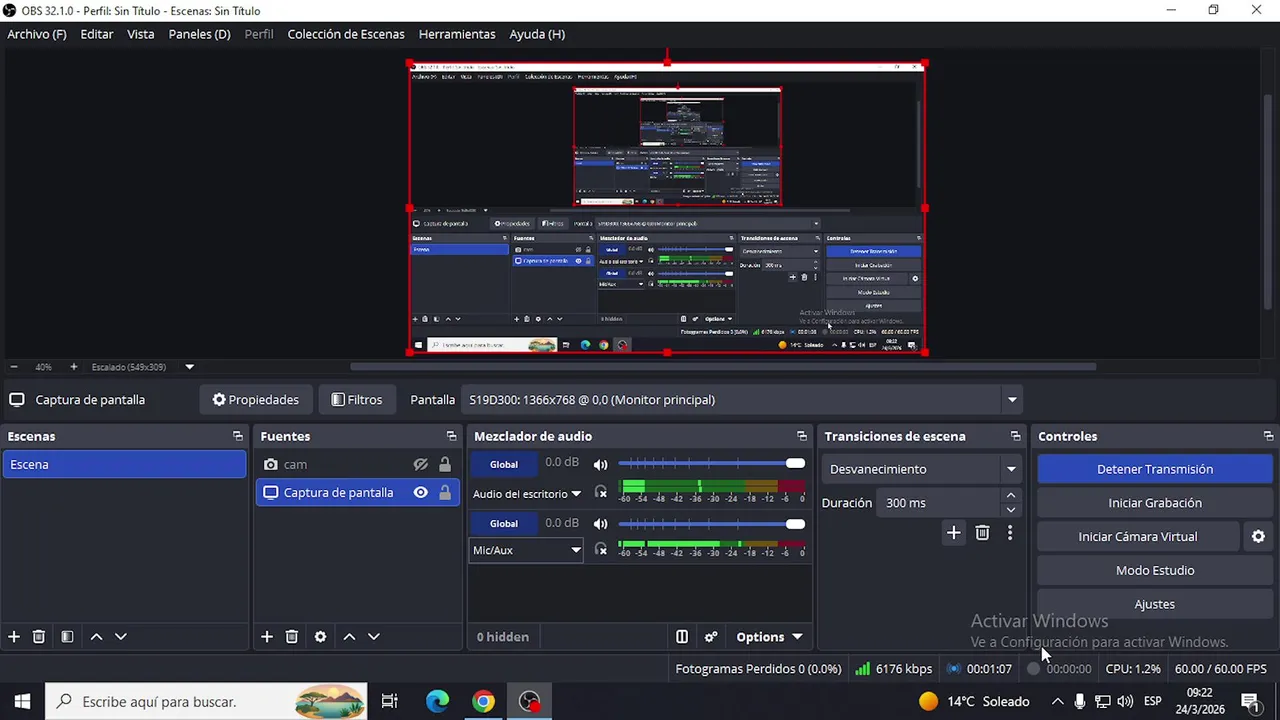Adjust Audio del escritorio volume slider
The image size is (1280, 720).
[x=711, y=464]
